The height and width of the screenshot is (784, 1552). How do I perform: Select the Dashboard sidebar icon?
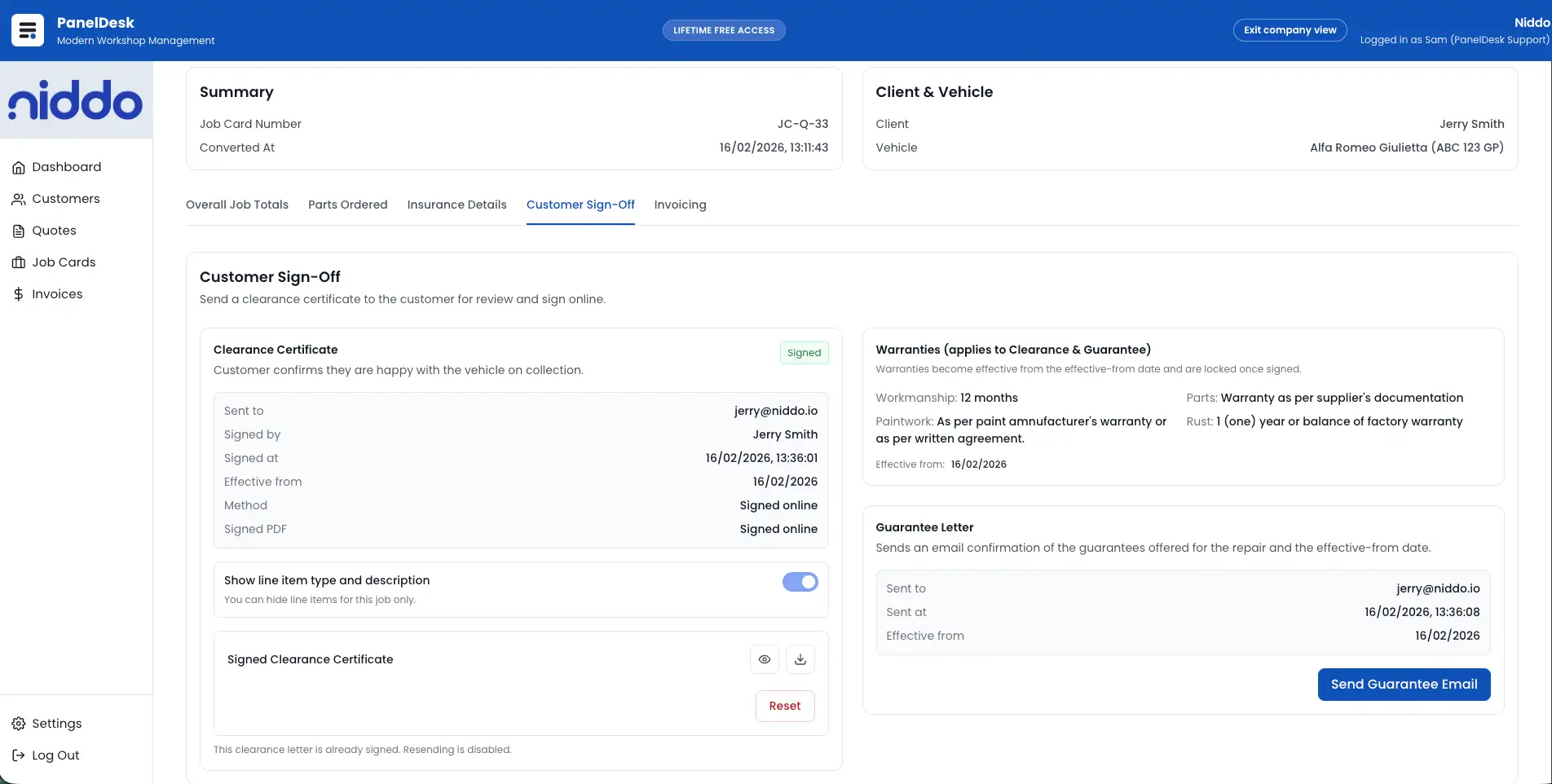tap(19, 166)
